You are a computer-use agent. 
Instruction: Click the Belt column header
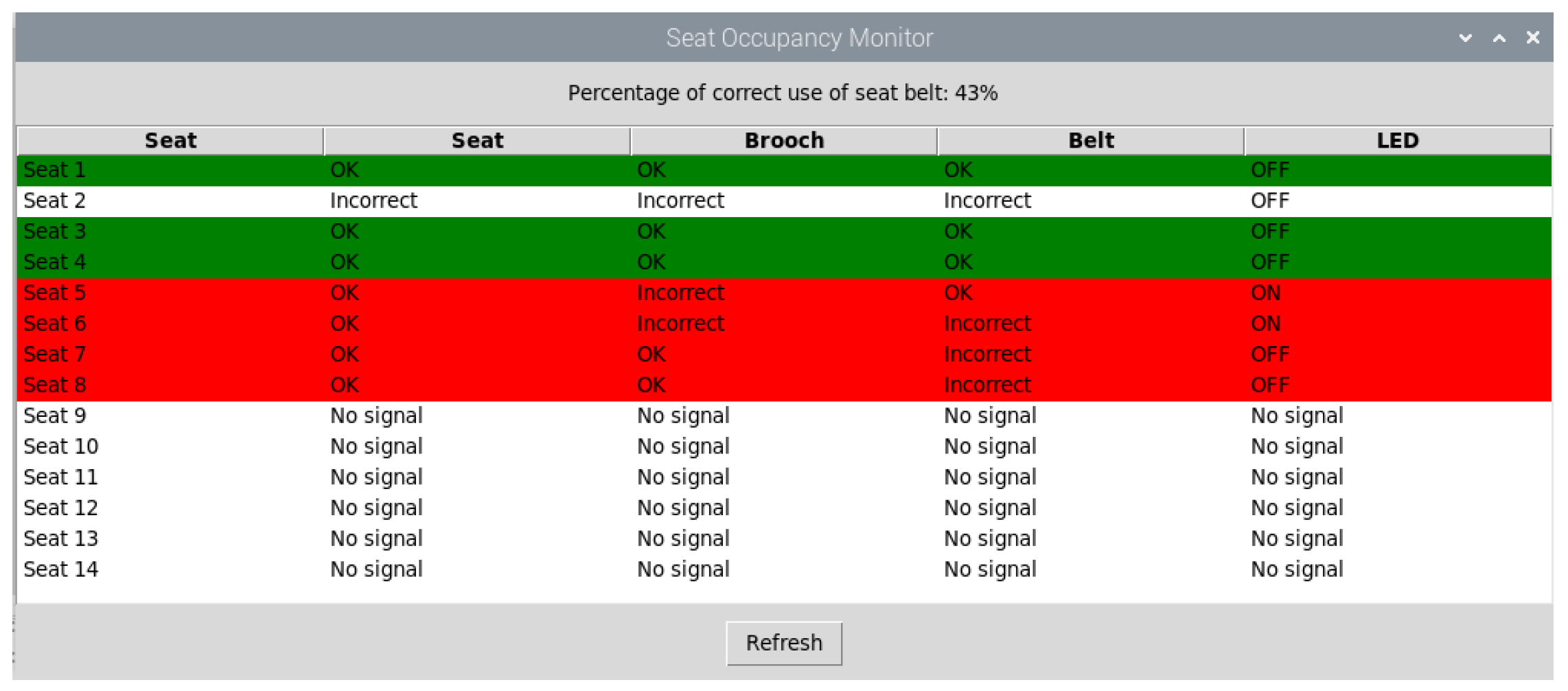(1090, 141)
